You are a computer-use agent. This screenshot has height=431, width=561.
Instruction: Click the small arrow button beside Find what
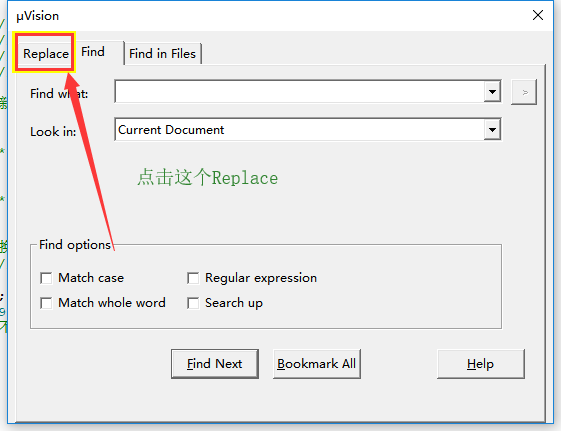524,92
